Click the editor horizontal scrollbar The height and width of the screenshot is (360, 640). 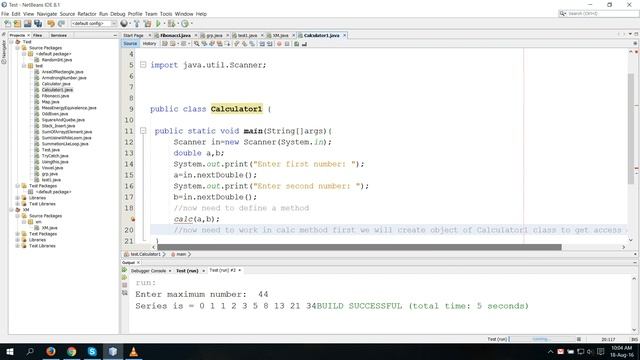click(x=359, y=247)
